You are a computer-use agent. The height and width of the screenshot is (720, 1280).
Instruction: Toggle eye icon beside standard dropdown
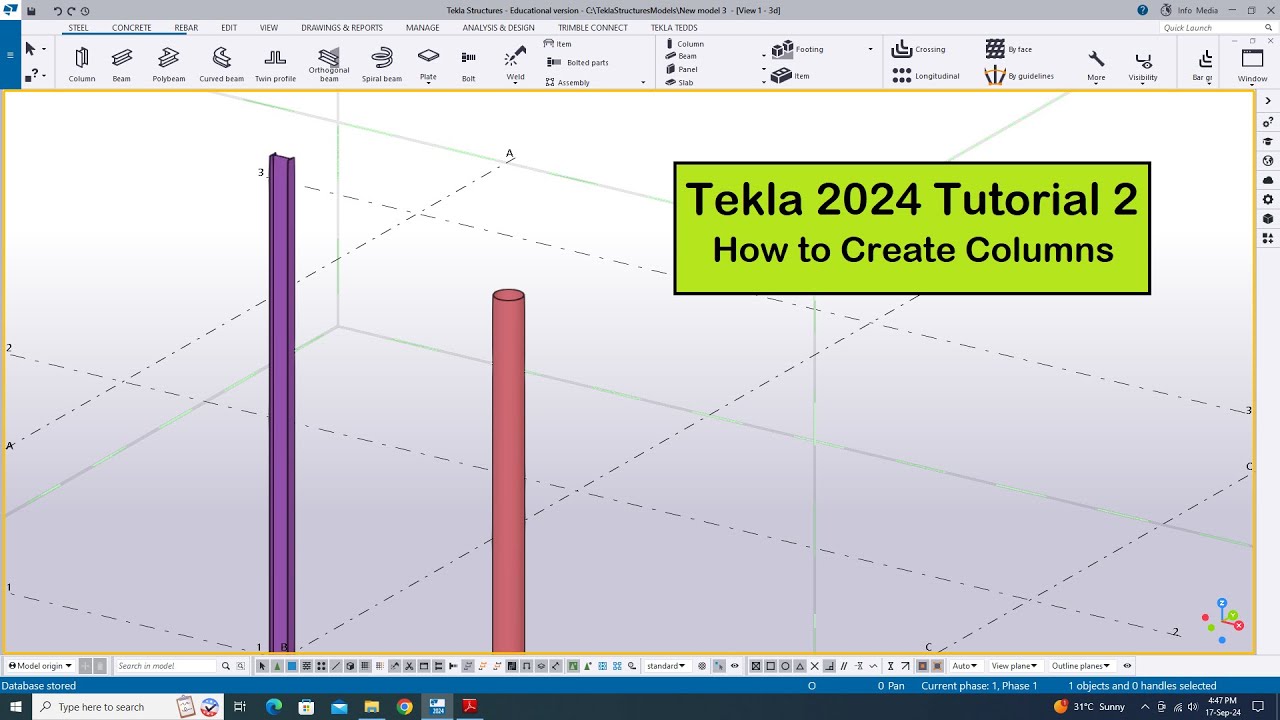[x=735, y=666]
